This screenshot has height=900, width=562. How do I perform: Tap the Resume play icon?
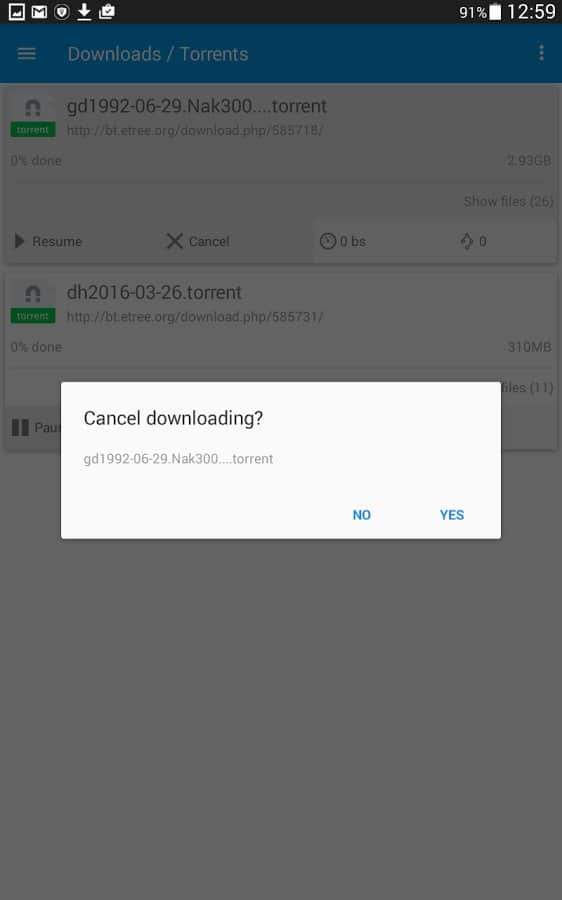(x=20, y=241)
